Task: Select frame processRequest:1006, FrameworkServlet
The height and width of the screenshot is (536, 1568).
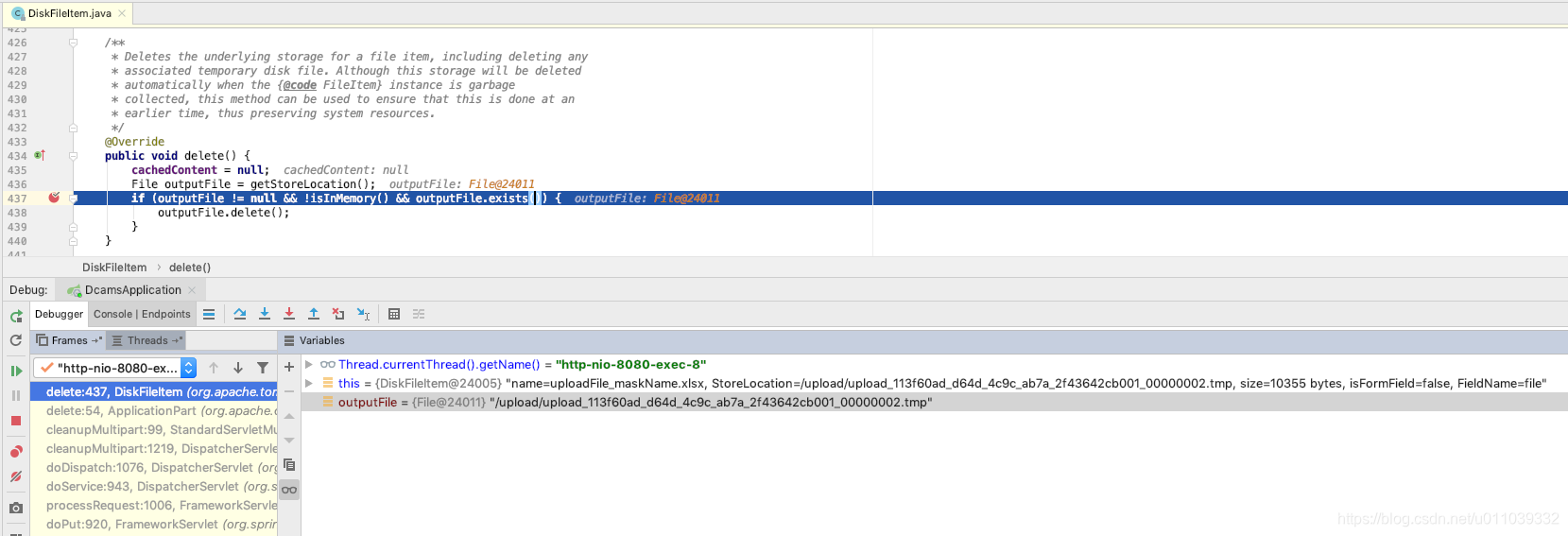Action: point(154,505)
